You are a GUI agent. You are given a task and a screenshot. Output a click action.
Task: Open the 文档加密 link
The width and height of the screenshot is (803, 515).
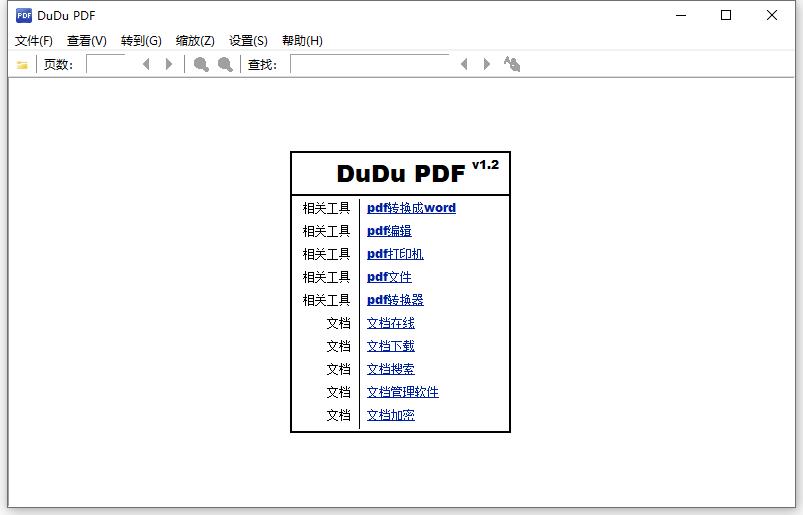(391, 415)
